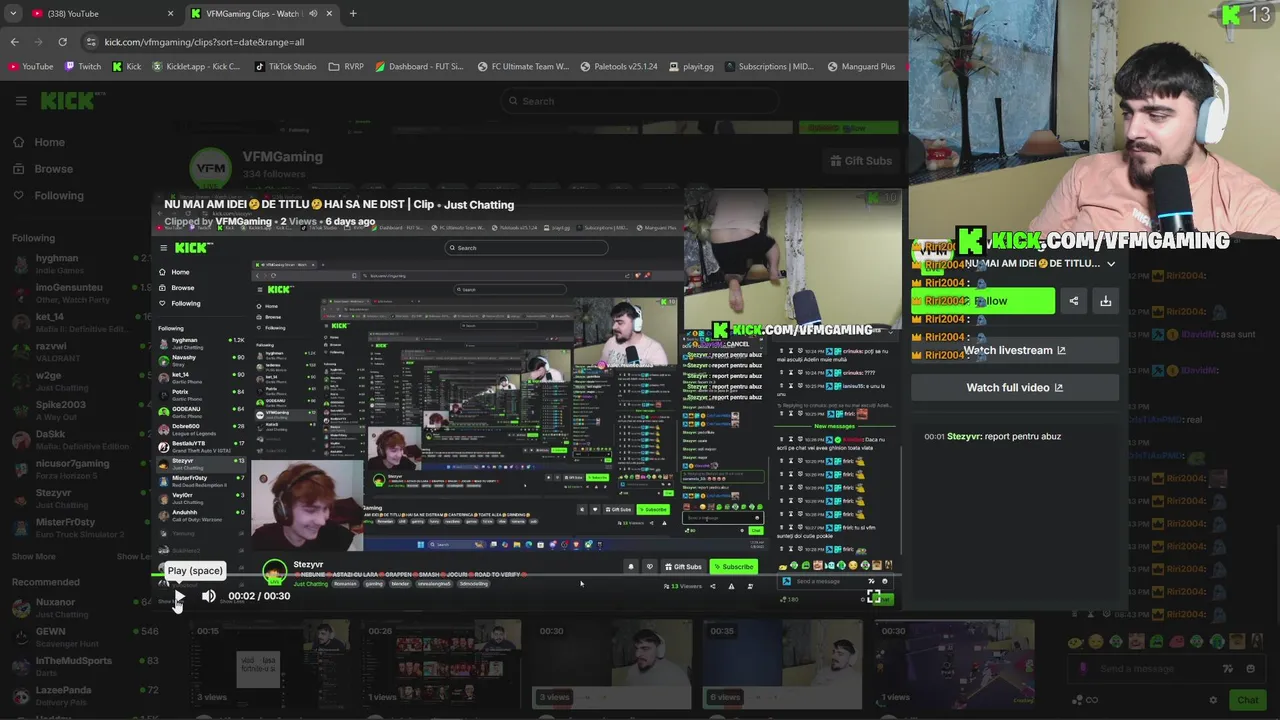This screenshot has height=720, width=1280.
Task: Play the clip with the play button
Action: [x=179, y=597]
